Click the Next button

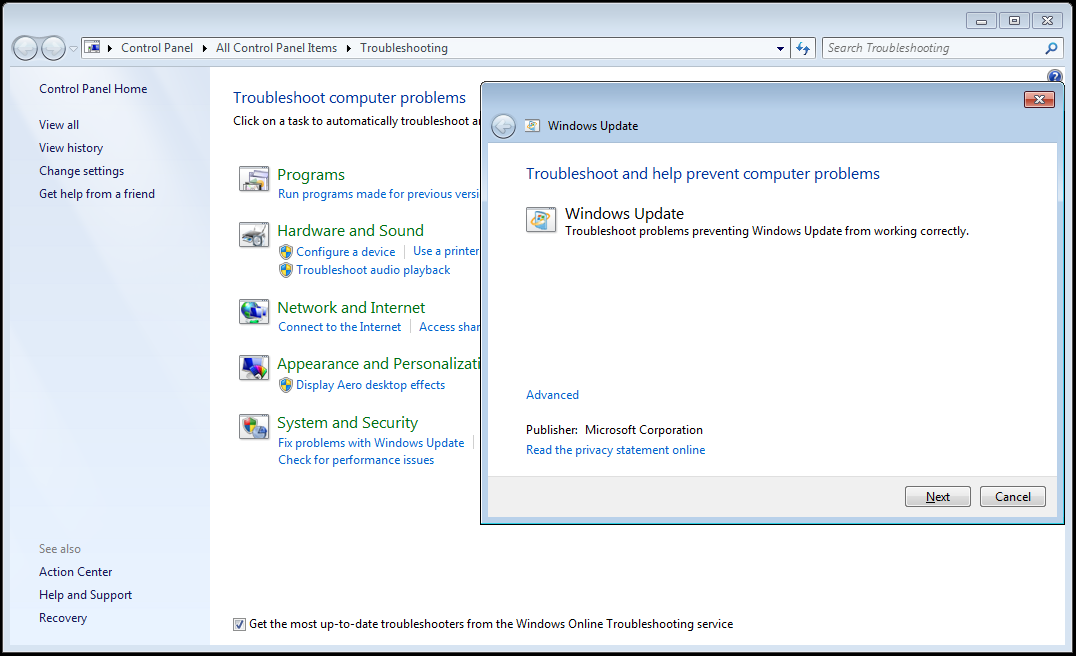937,497
